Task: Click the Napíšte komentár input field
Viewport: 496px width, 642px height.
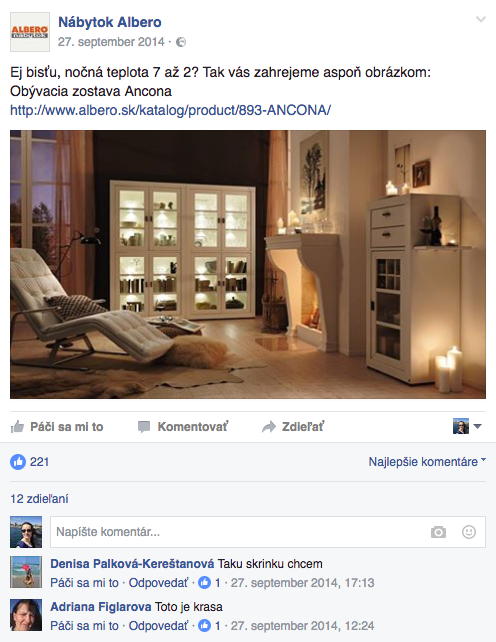Action: pyautogui.click(x=268, y=532)
